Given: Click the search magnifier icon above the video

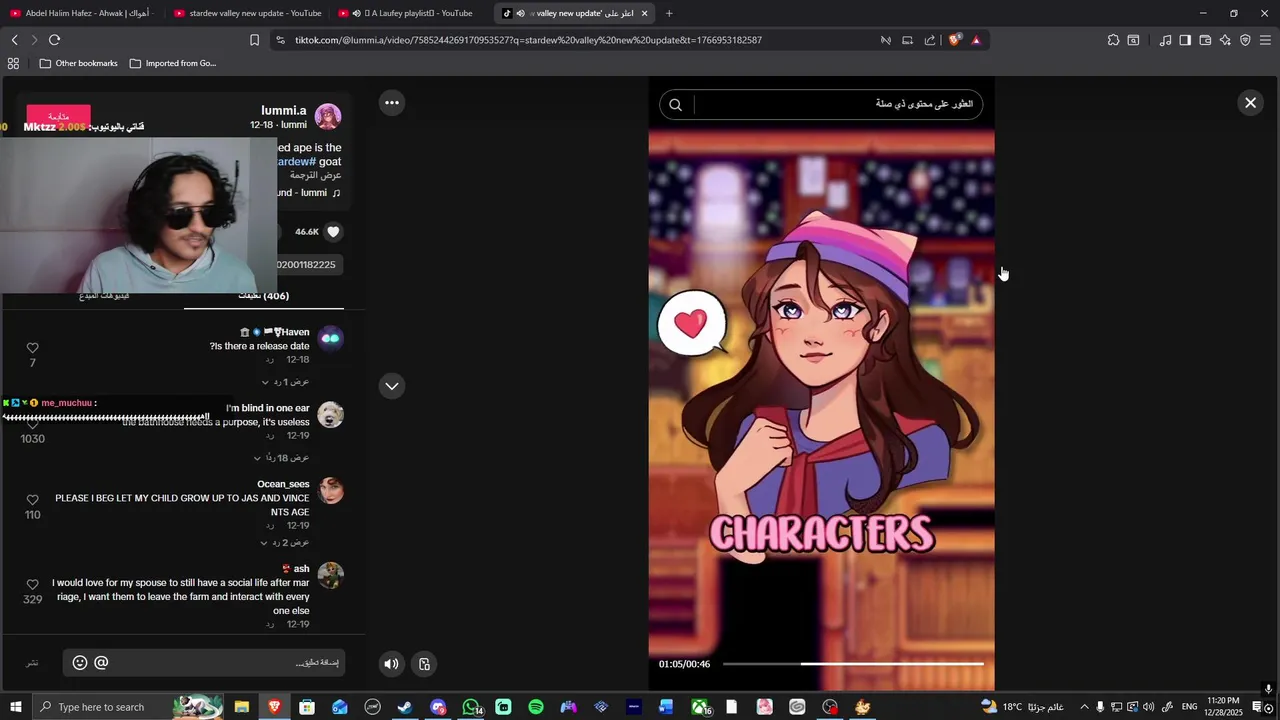Looking at the screenshot, I should click(x=675, y=105).
